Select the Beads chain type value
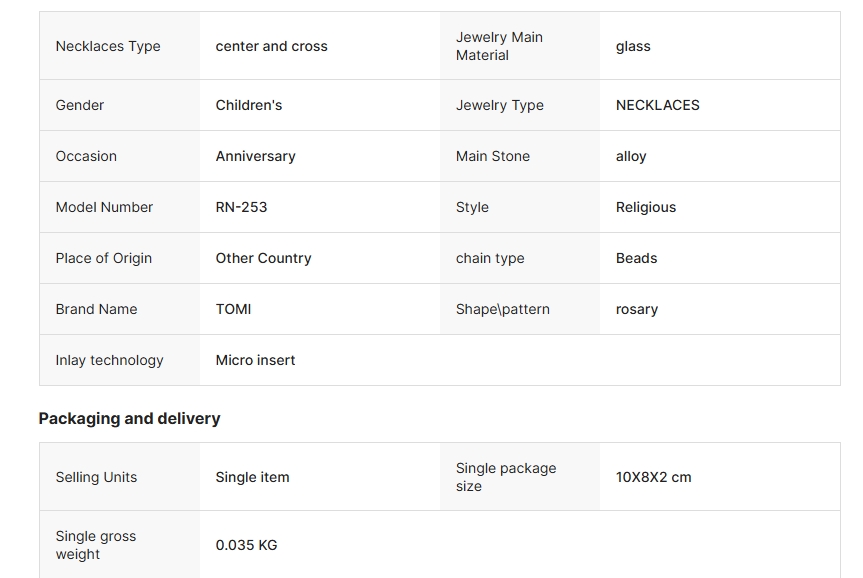This screenshot has height=578, width=863. (x=636, y=258)
